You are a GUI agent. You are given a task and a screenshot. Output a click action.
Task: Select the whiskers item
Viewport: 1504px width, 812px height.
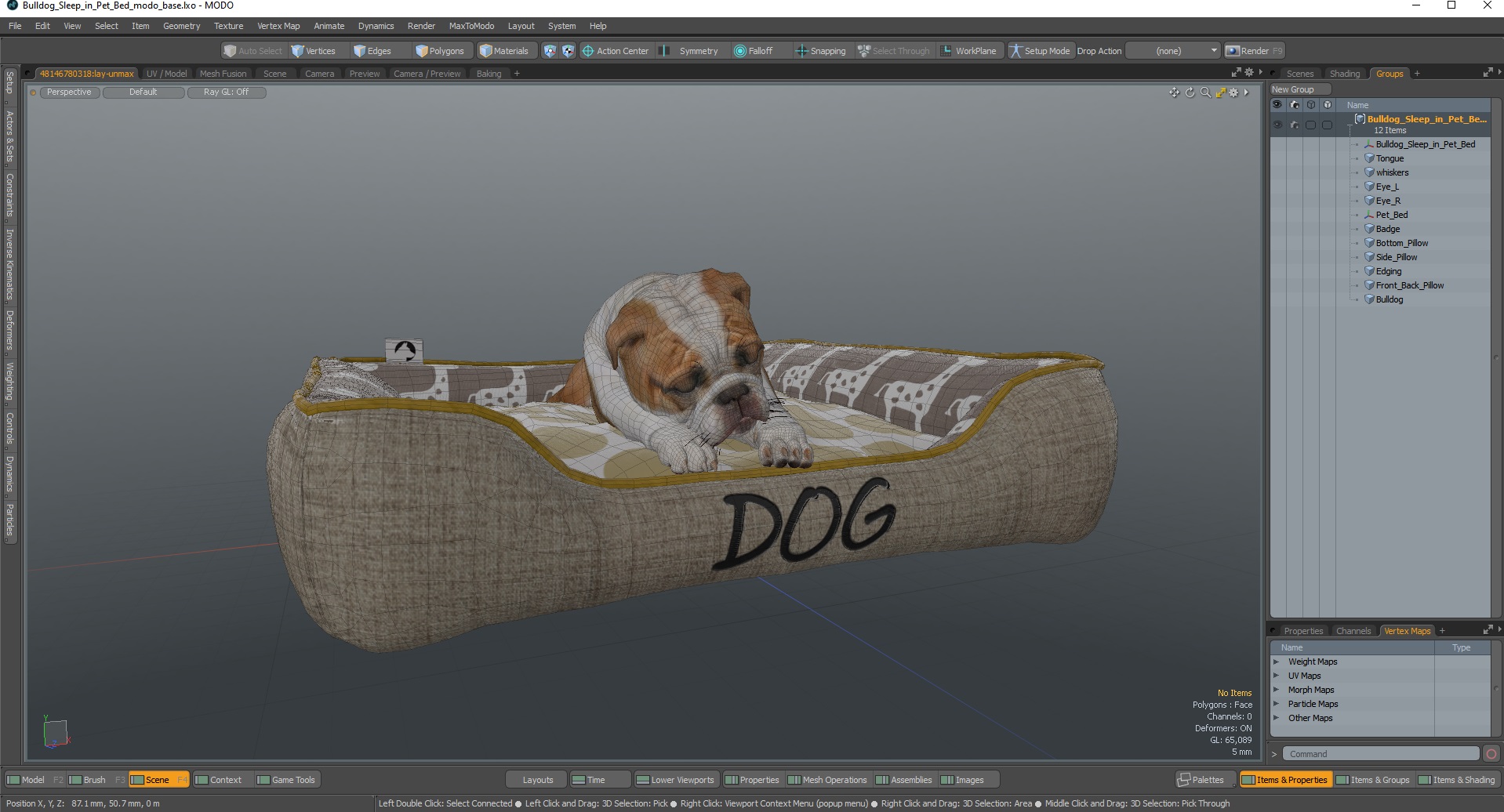(x=1392, y=172)
